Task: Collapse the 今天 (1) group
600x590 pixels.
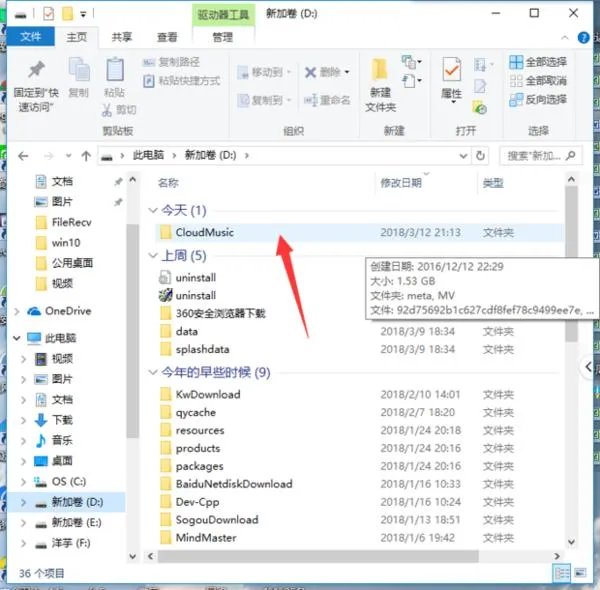Action: 153,210
